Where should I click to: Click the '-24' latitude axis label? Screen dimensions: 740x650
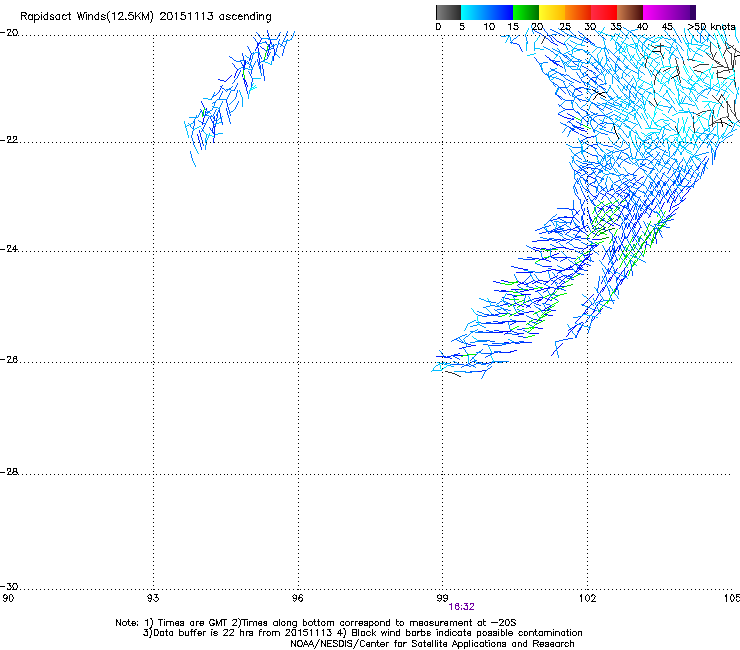click(x=9, y=249)
